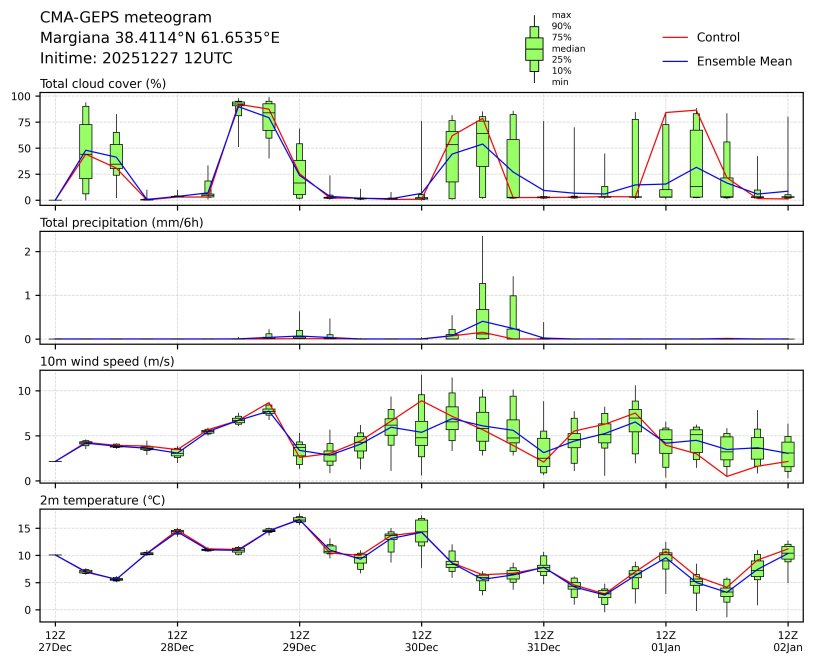Click the 12Z 30Dec time axis label

pyautogui.click(x=421, y=641)
